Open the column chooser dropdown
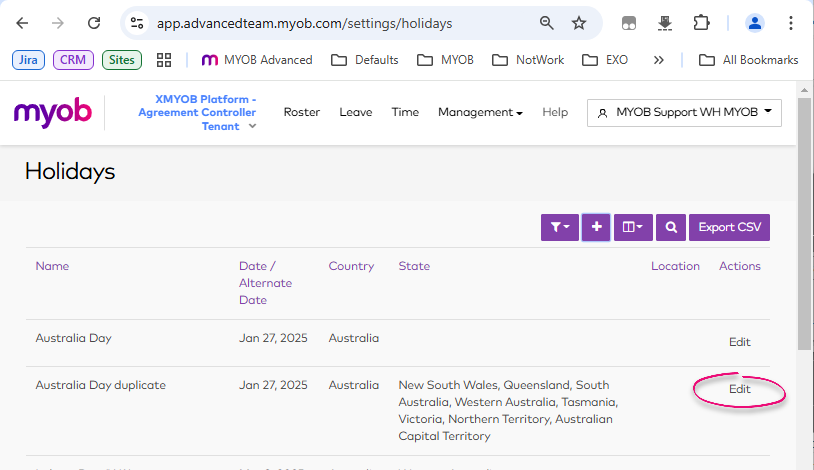 632,227
